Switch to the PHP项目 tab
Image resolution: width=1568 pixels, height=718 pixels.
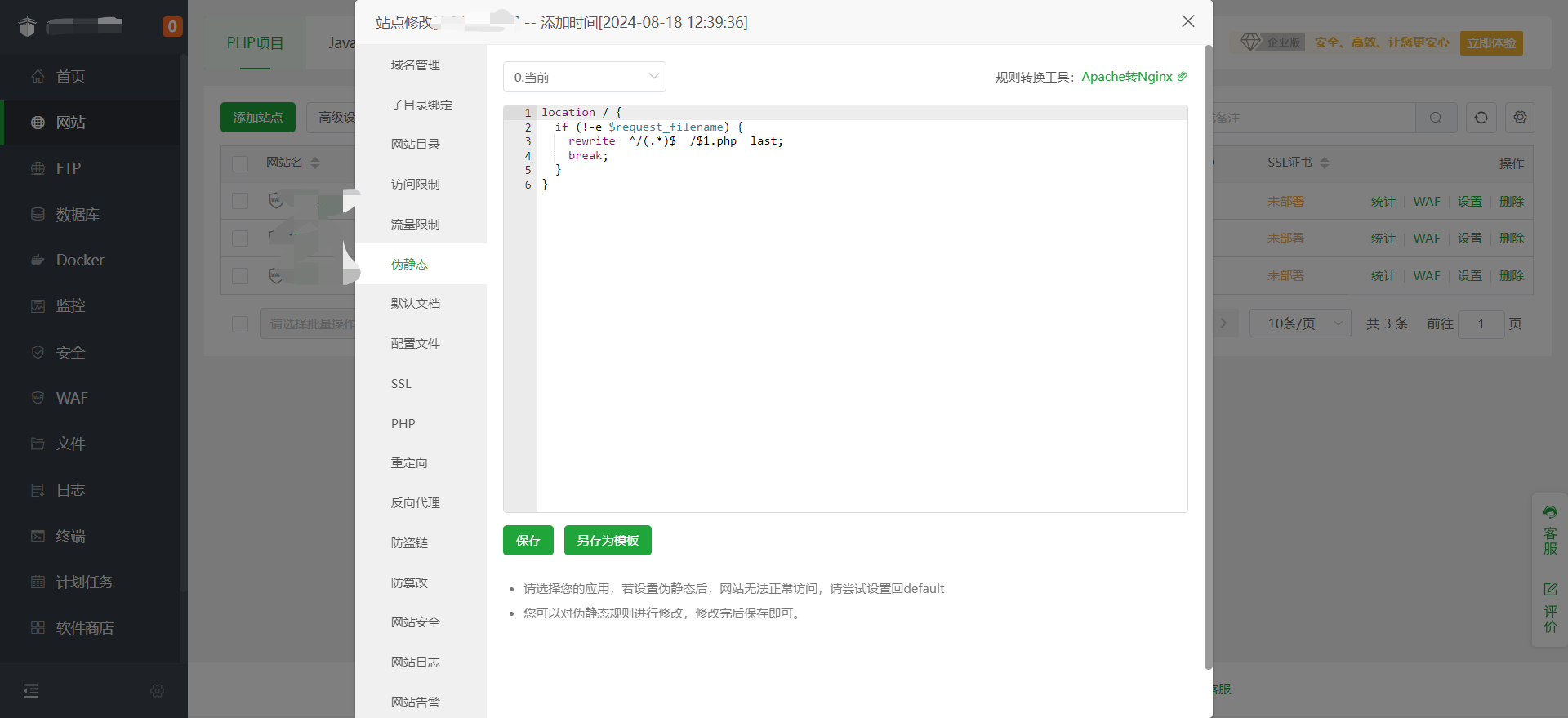coord(255,43)
